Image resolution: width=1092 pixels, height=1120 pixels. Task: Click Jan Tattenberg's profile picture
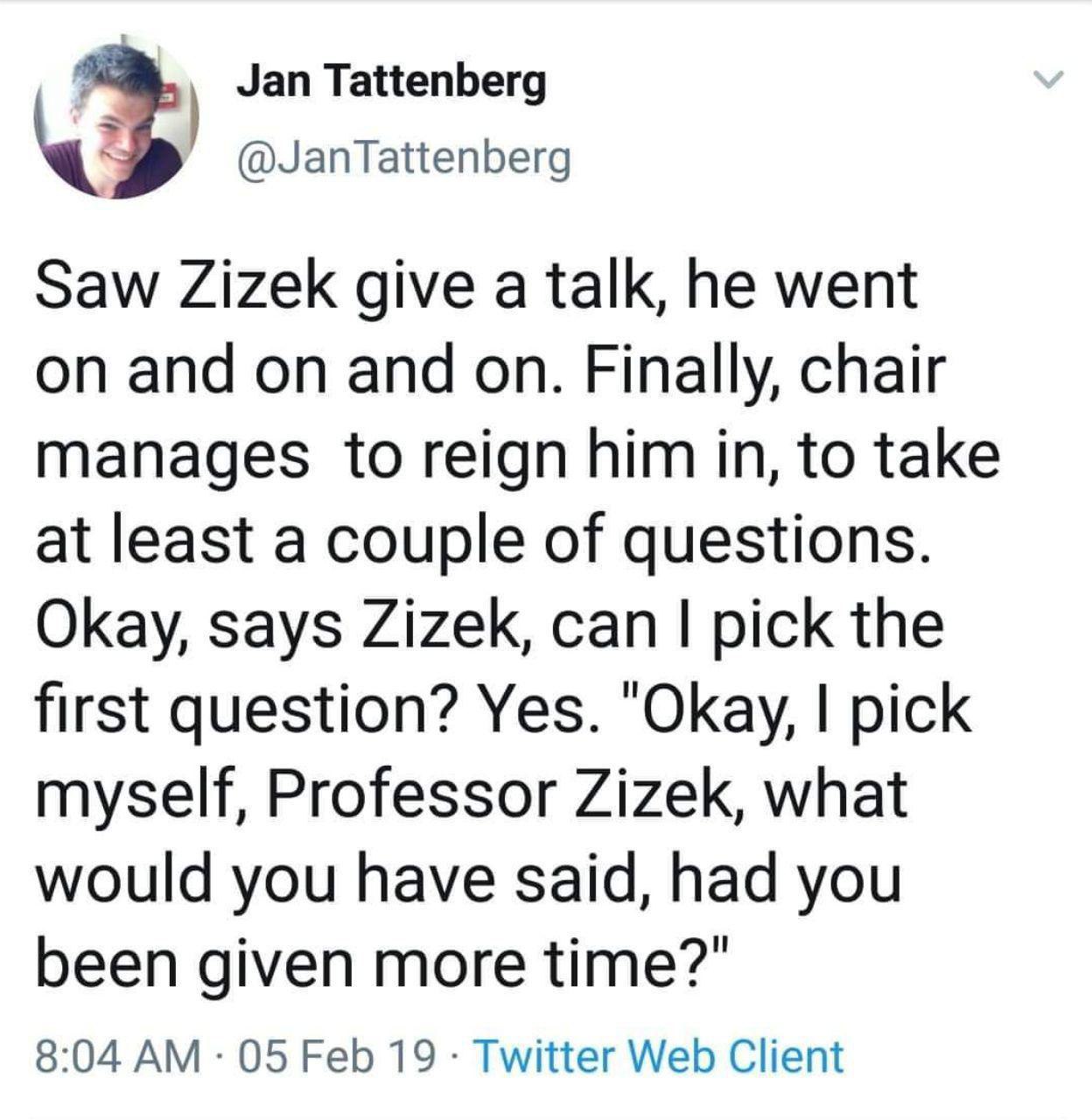116,117
